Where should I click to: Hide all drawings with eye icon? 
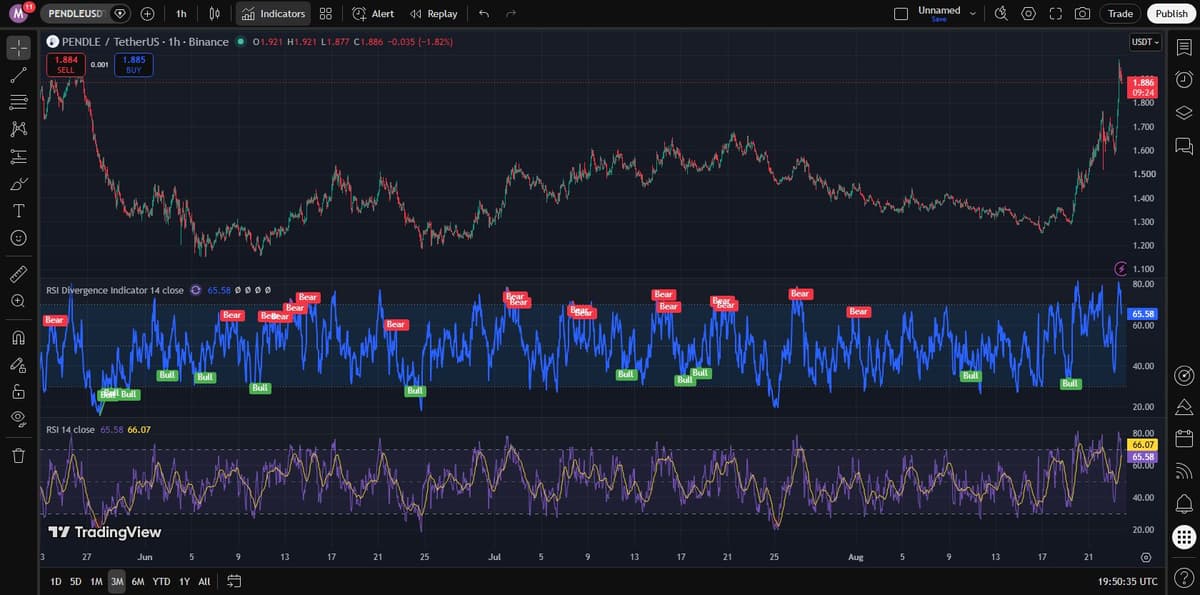pos(18,418)
